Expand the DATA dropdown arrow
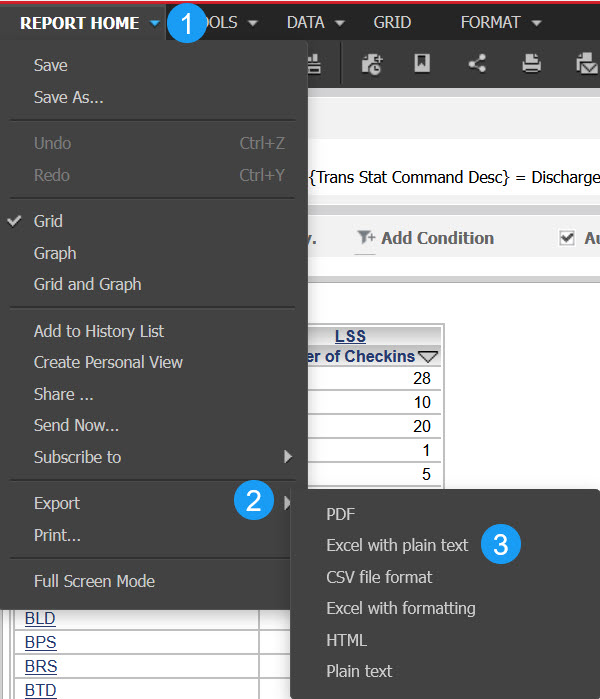The height and width of the screenshot is (699, 600). click(340, 23)
